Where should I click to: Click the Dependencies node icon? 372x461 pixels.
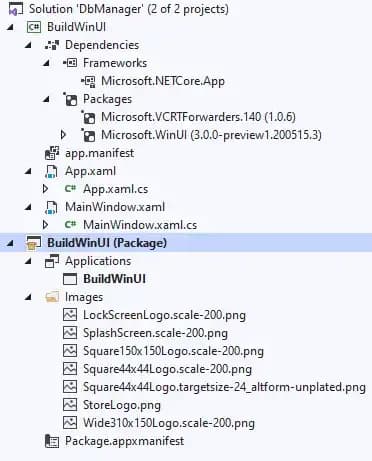coord(52,45)
